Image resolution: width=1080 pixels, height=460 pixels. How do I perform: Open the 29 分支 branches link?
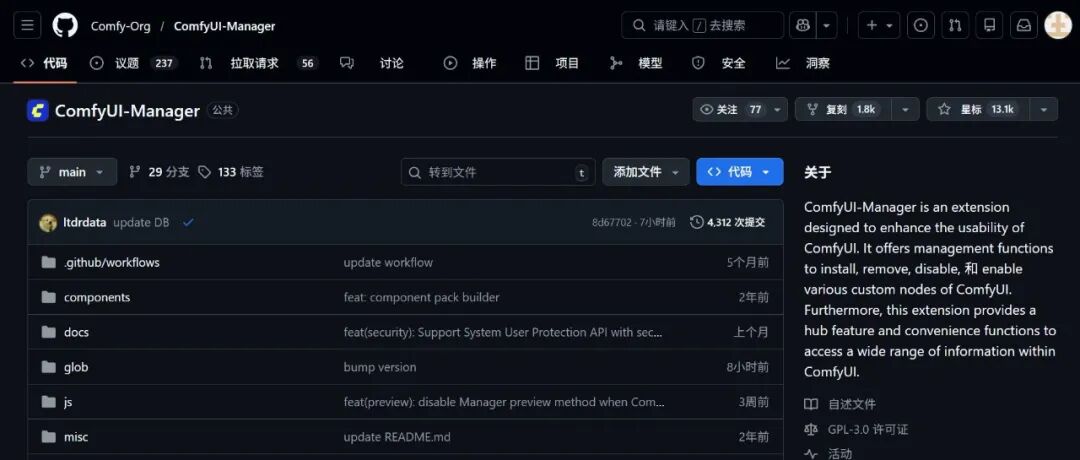tap(159, 172)
